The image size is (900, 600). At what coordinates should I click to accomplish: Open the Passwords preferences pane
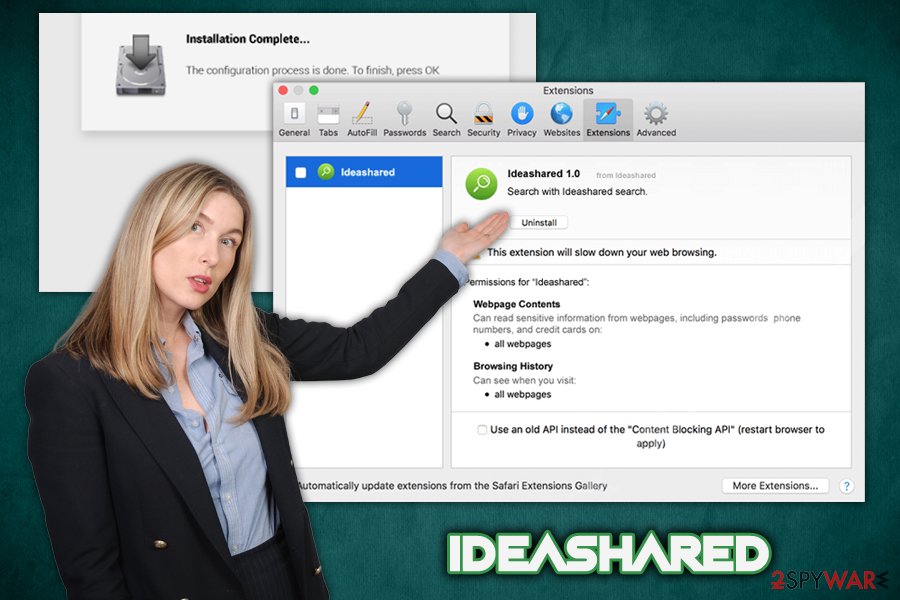point(405,120)
